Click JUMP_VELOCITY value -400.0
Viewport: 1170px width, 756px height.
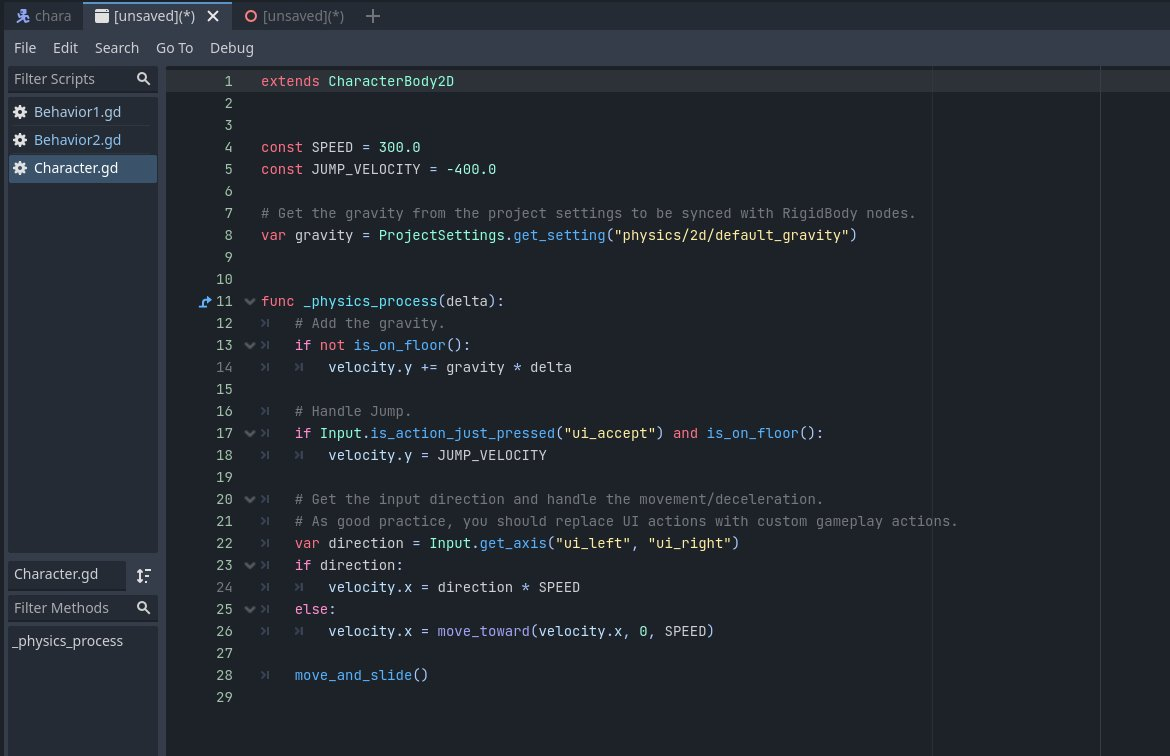[x=471, y=169]
